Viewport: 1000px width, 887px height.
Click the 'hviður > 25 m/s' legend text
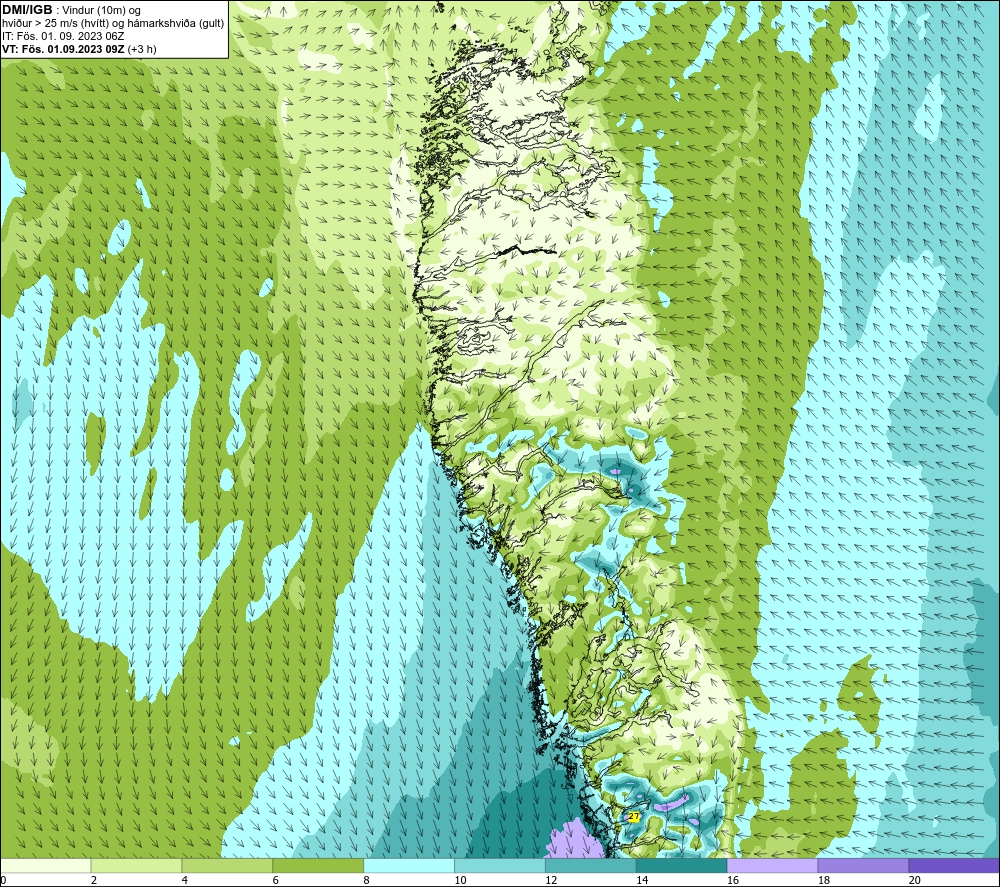point(39,24)
